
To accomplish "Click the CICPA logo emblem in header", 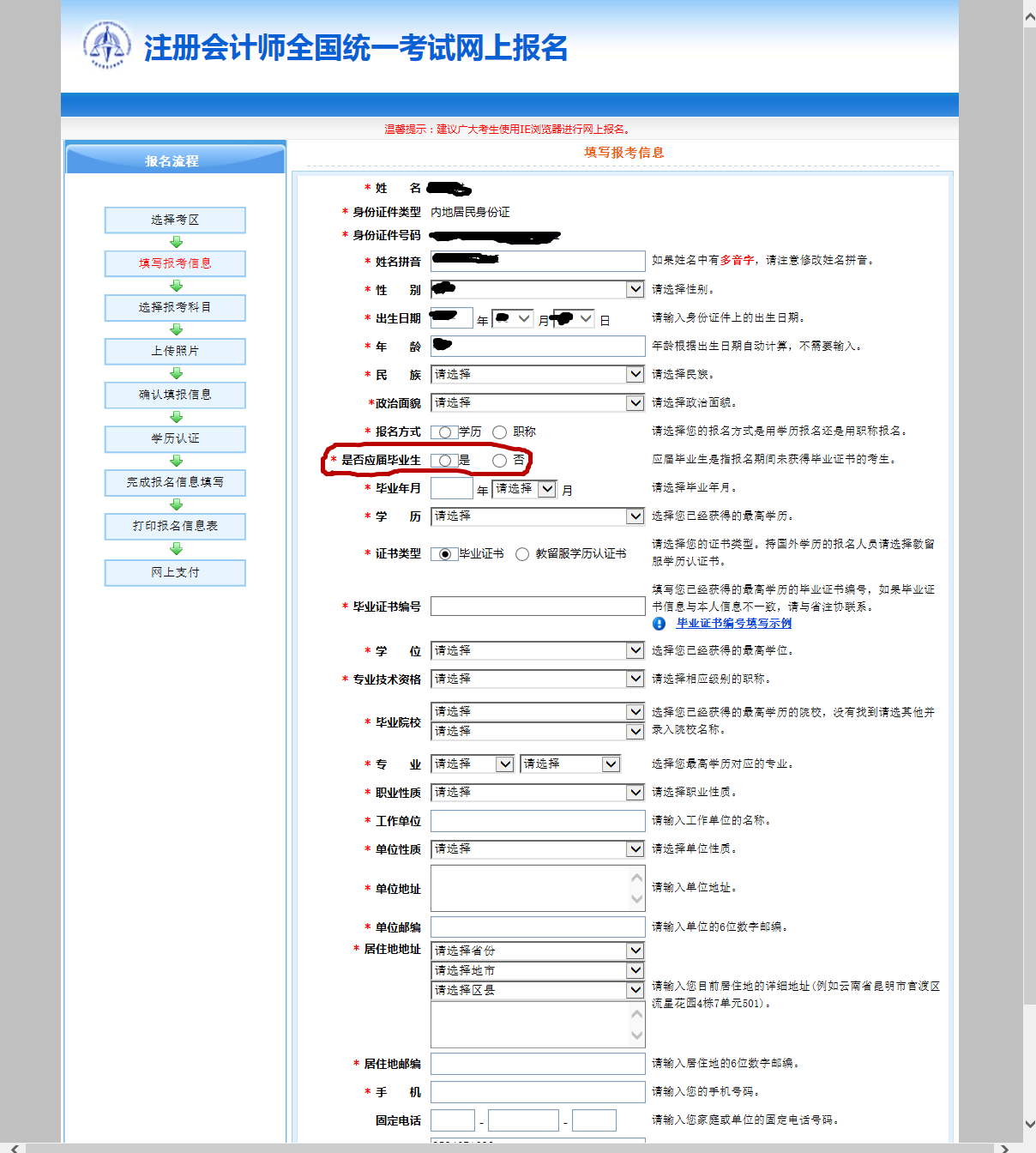I will point(107,45).
